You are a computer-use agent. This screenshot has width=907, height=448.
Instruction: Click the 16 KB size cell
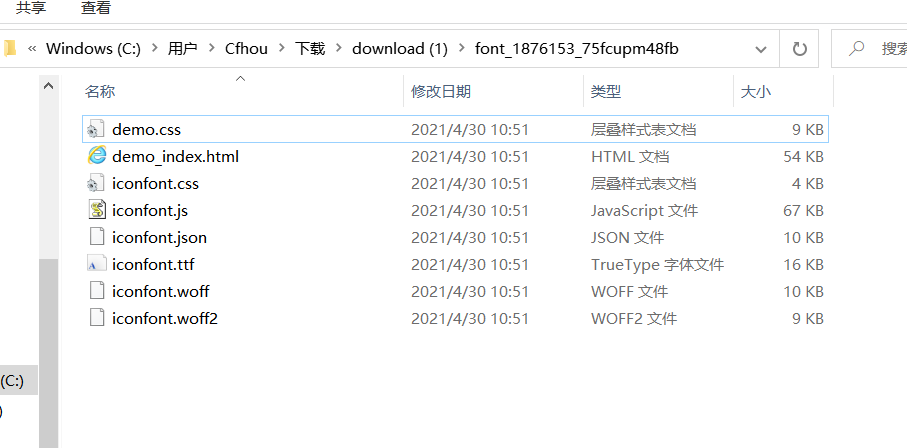[x=803, y=264]
